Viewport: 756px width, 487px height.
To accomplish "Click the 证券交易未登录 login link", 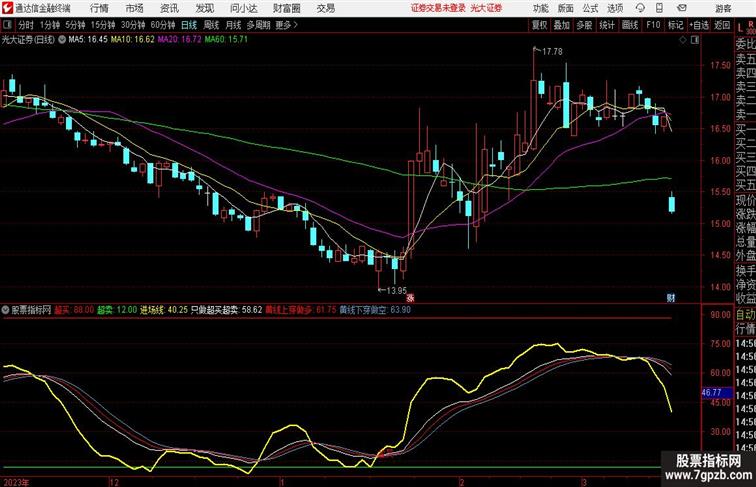I will (x=438, y=8).
